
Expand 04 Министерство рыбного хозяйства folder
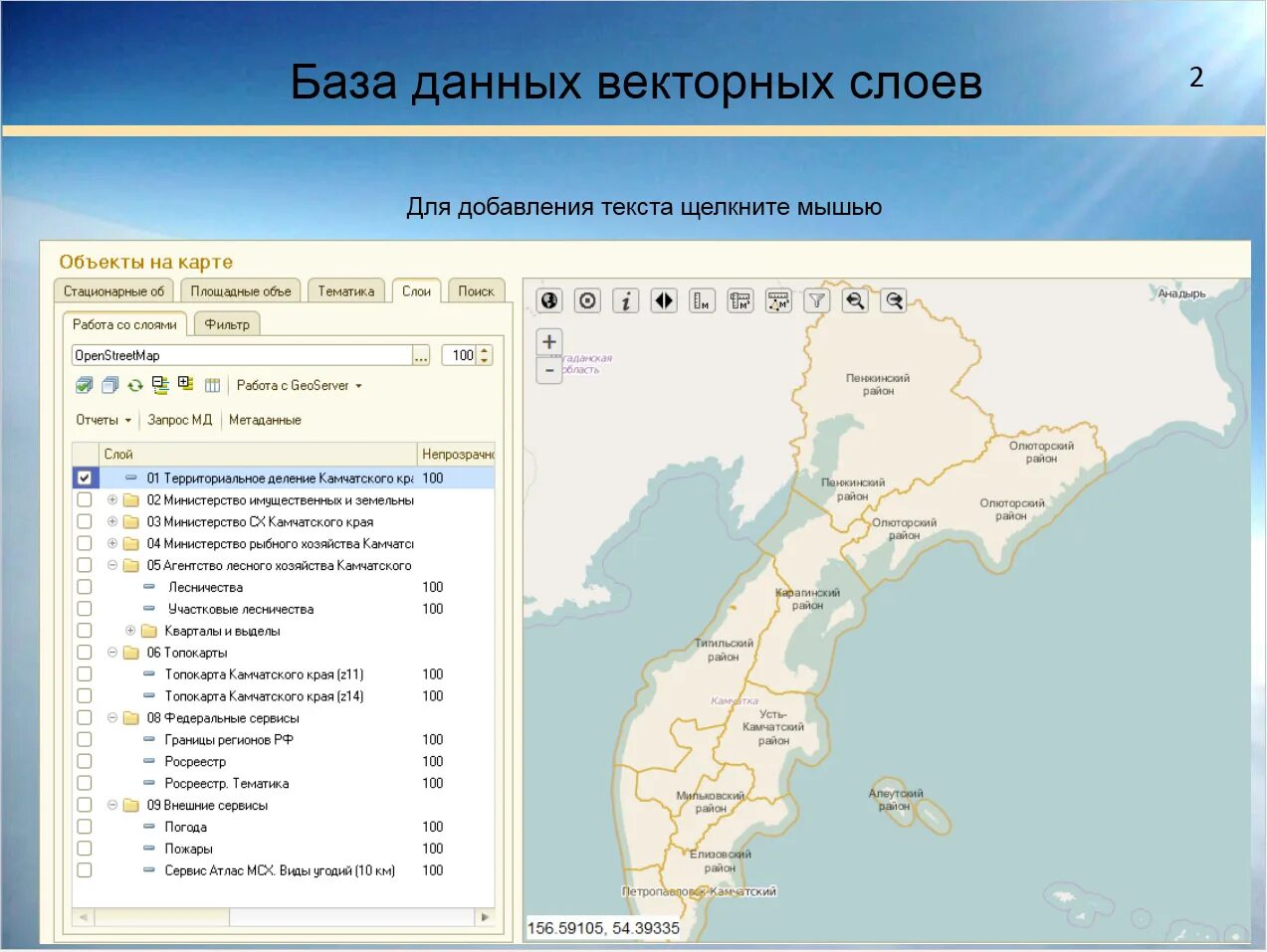click(x=112, y=543)
